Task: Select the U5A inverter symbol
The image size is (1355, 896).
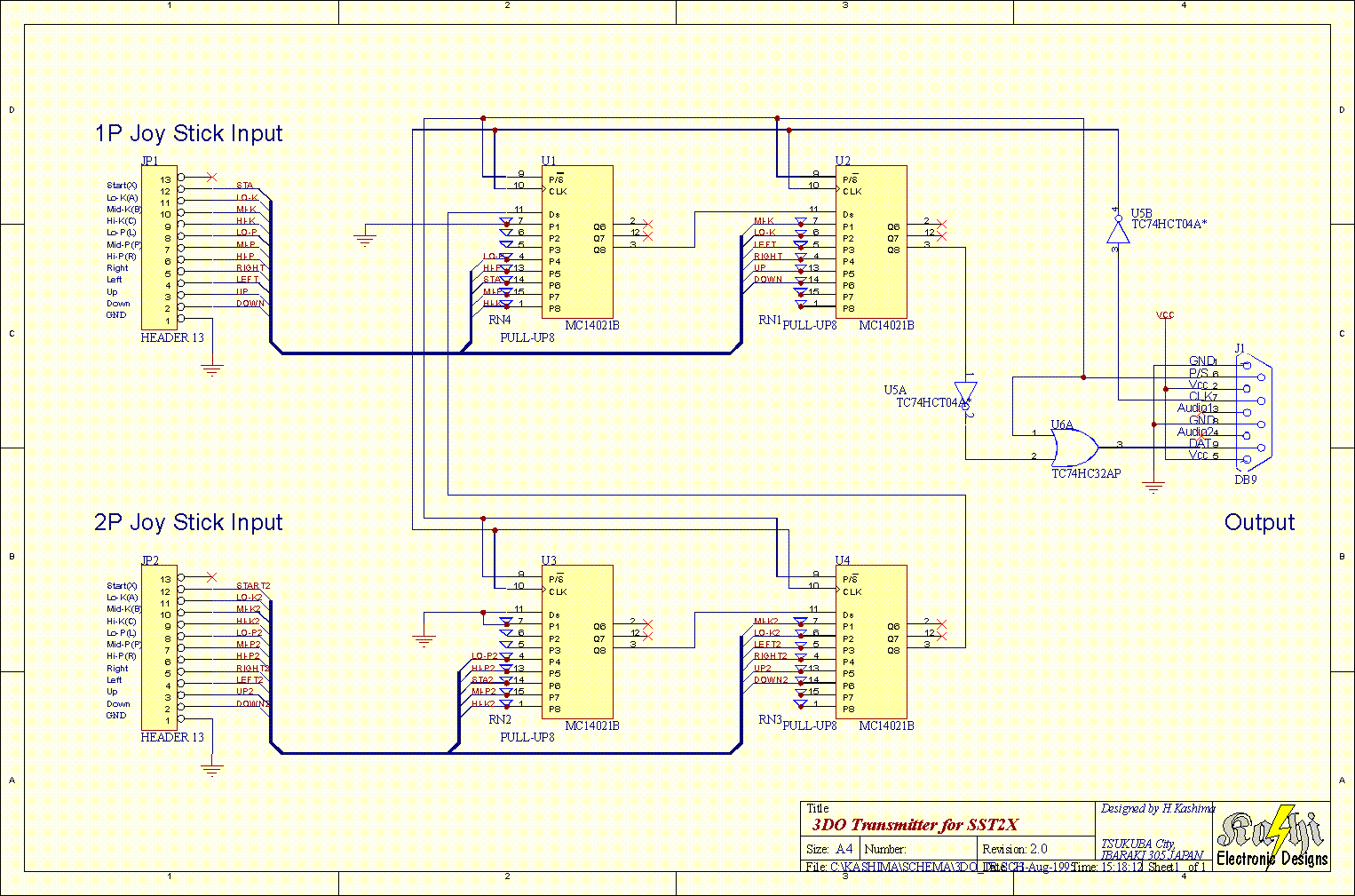Action: click(966, 392)
